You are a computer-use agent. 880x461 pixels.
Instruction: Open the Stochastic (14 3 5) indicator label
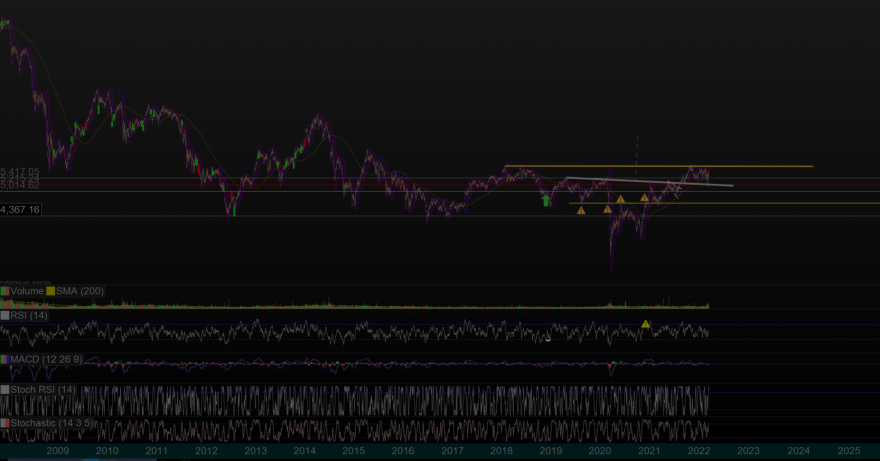(52, 423)
